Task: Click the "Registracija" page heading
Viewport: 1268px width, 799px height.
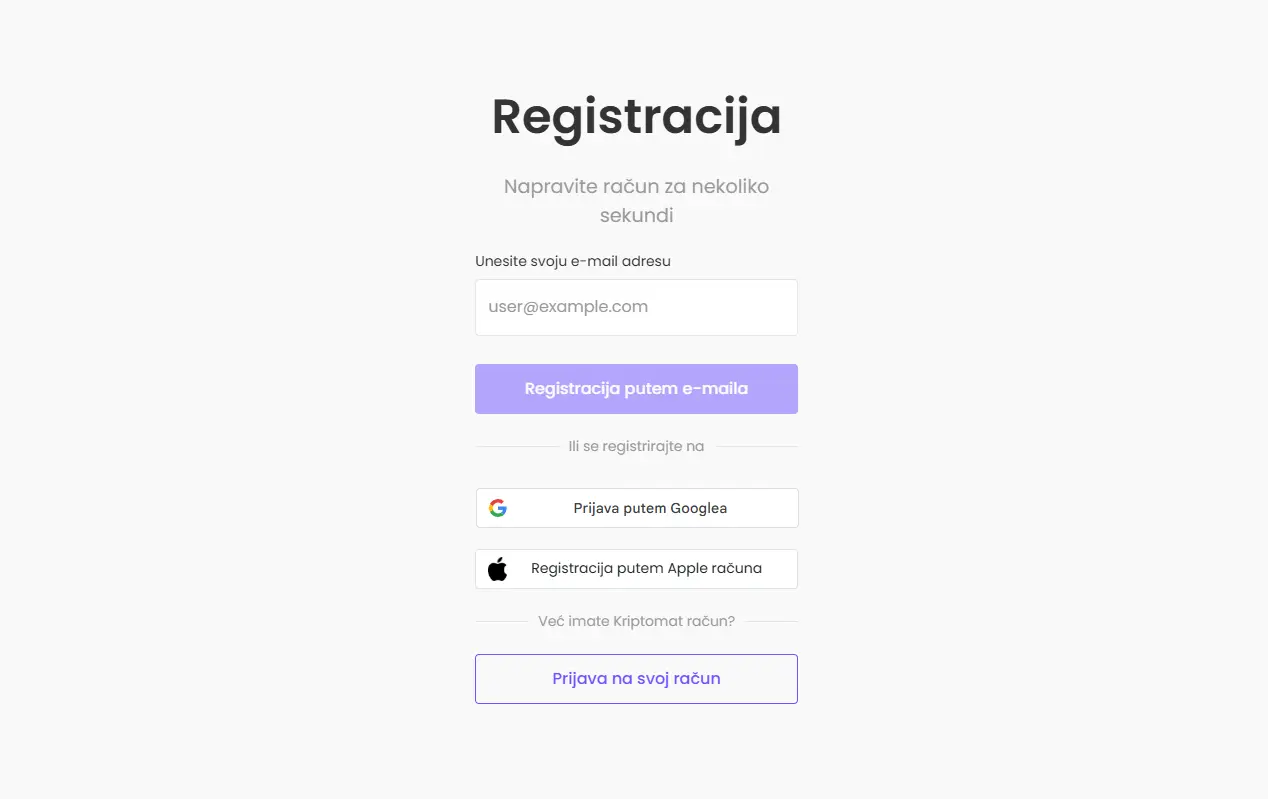Action: click(636, 116)
